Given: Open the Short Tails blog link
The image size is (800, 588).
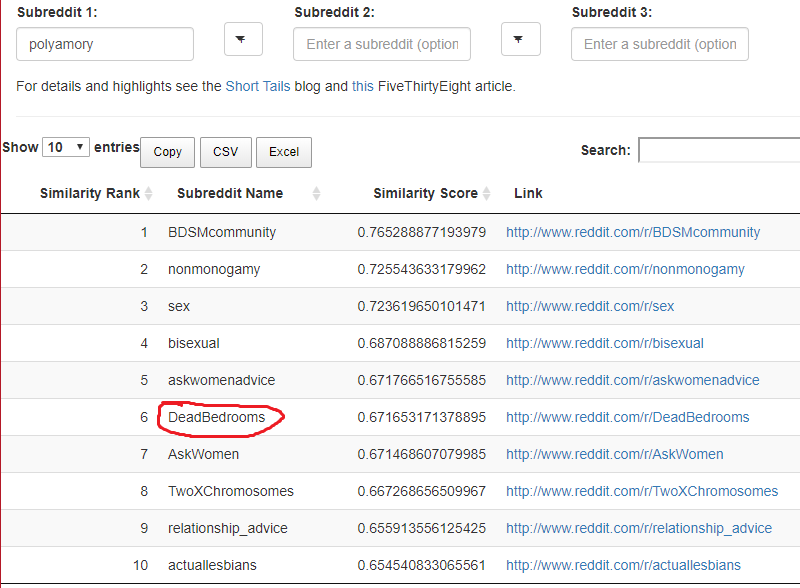Looking at the screenshot, I should tap(258, 86).
